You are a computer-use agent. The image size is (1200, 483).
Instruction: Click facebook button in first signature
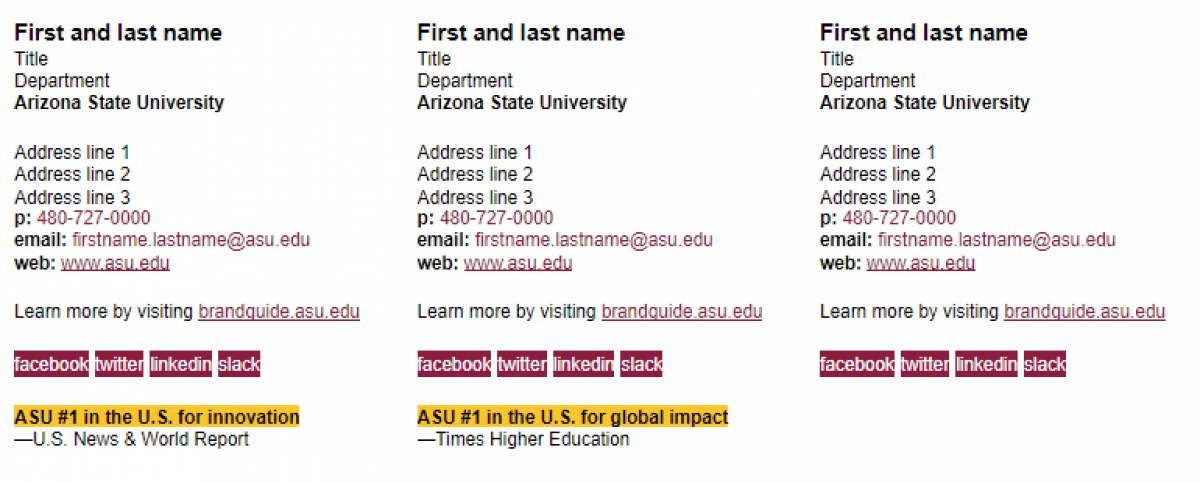click(x=51, y=365)
